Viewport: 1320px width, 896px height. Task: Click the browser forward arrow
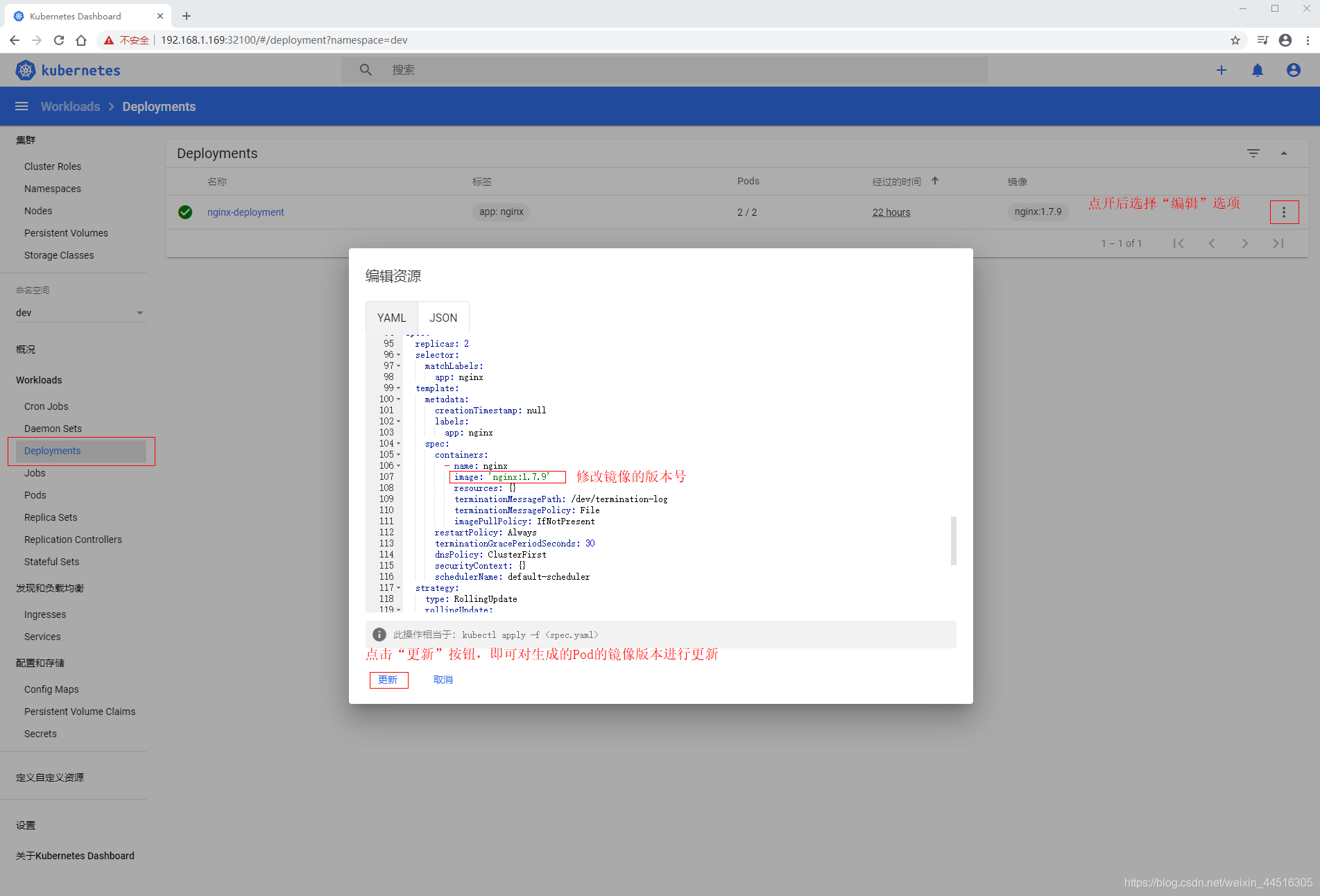click(37, 40)
